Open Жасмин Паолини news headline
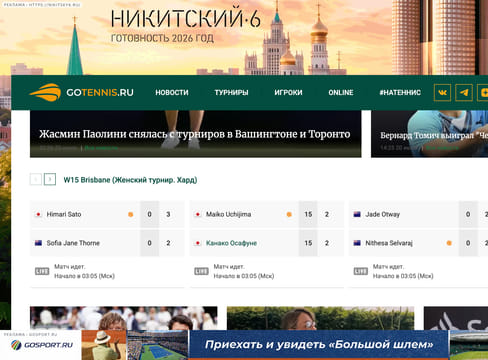Image resolution: width=488 pixels, height=360 pixels. click(195, 134)
